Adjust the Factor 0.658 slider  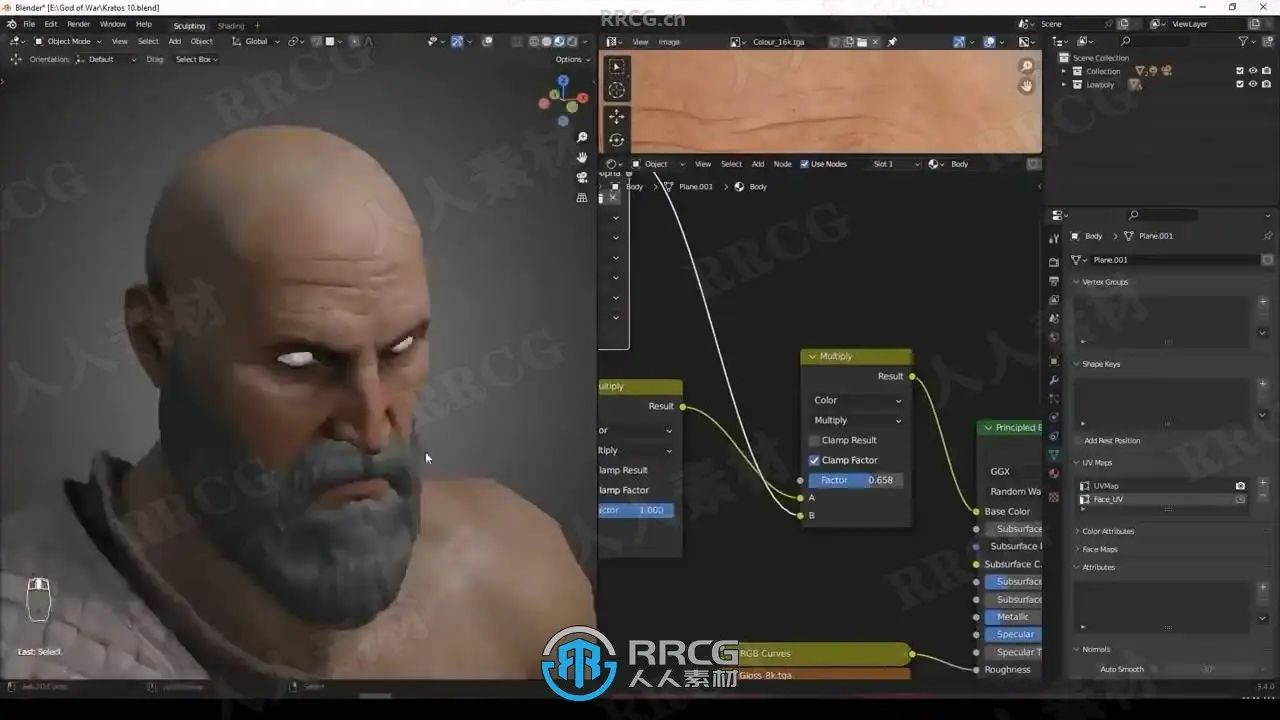[857, 480]
